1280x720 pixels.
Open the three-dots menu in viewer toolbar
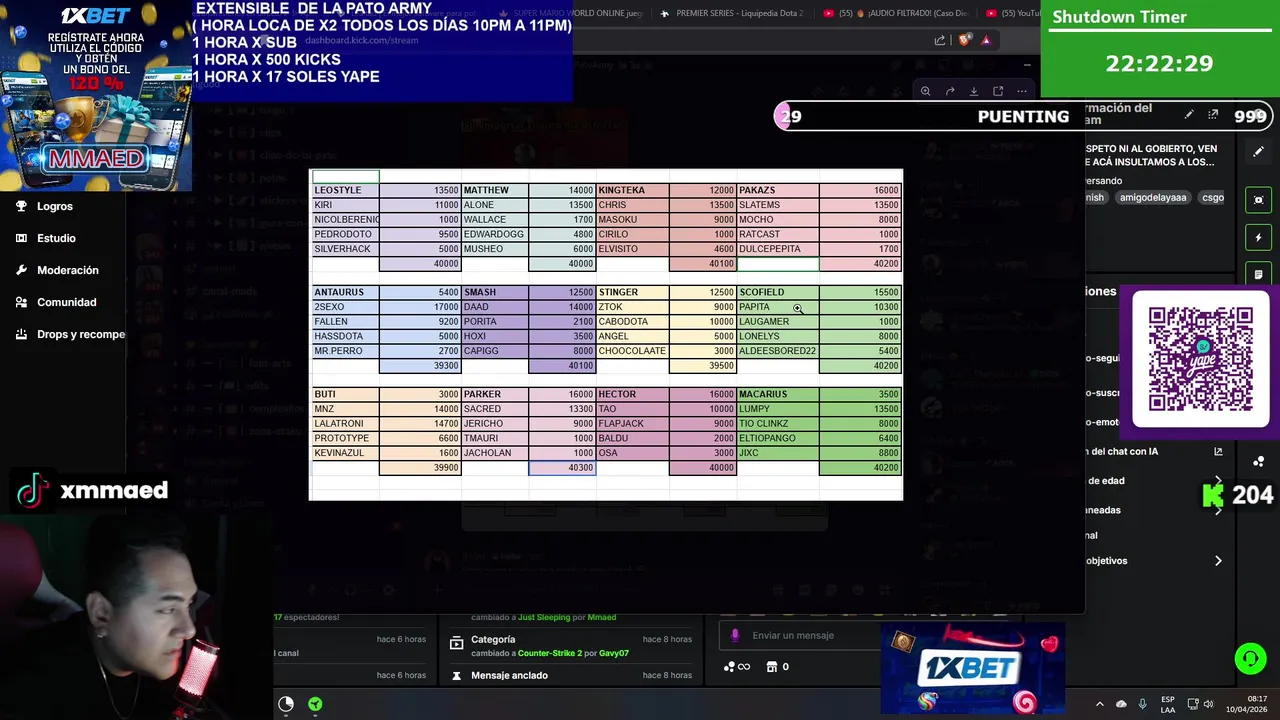1022,91
